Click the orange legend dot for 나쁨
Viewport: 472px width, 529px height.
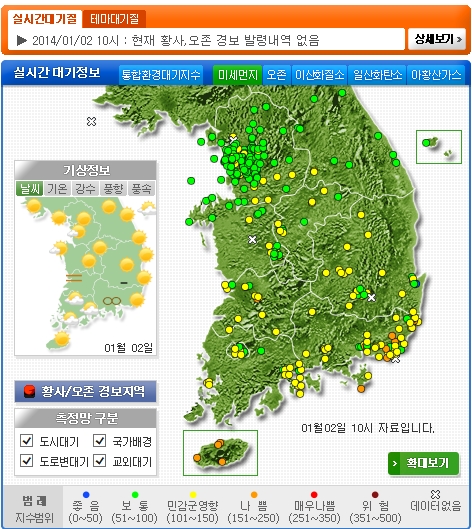[x=254, y=495]
